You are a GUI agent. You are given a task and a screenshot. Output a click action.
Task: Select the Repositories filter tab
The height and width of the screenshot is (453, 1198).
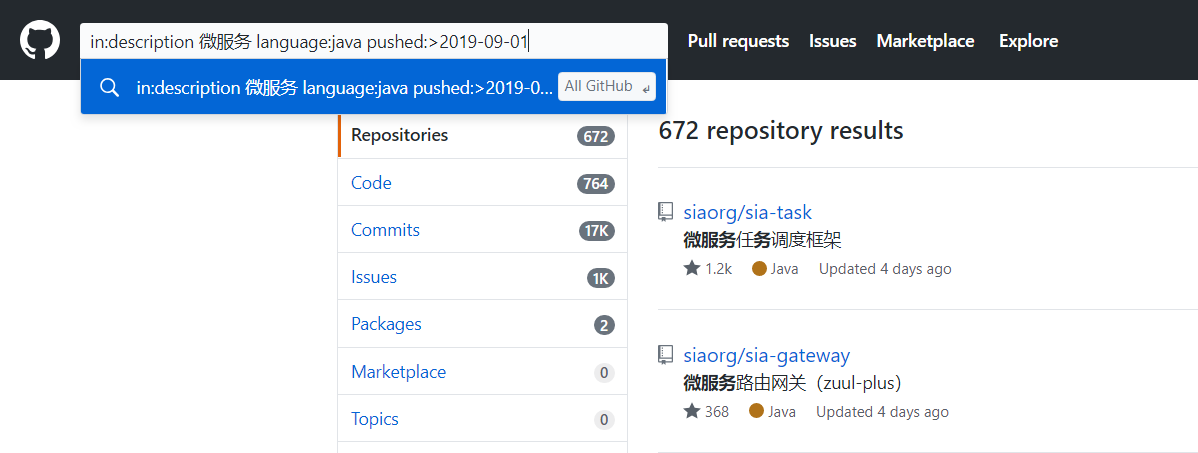[x=483, y=136]
